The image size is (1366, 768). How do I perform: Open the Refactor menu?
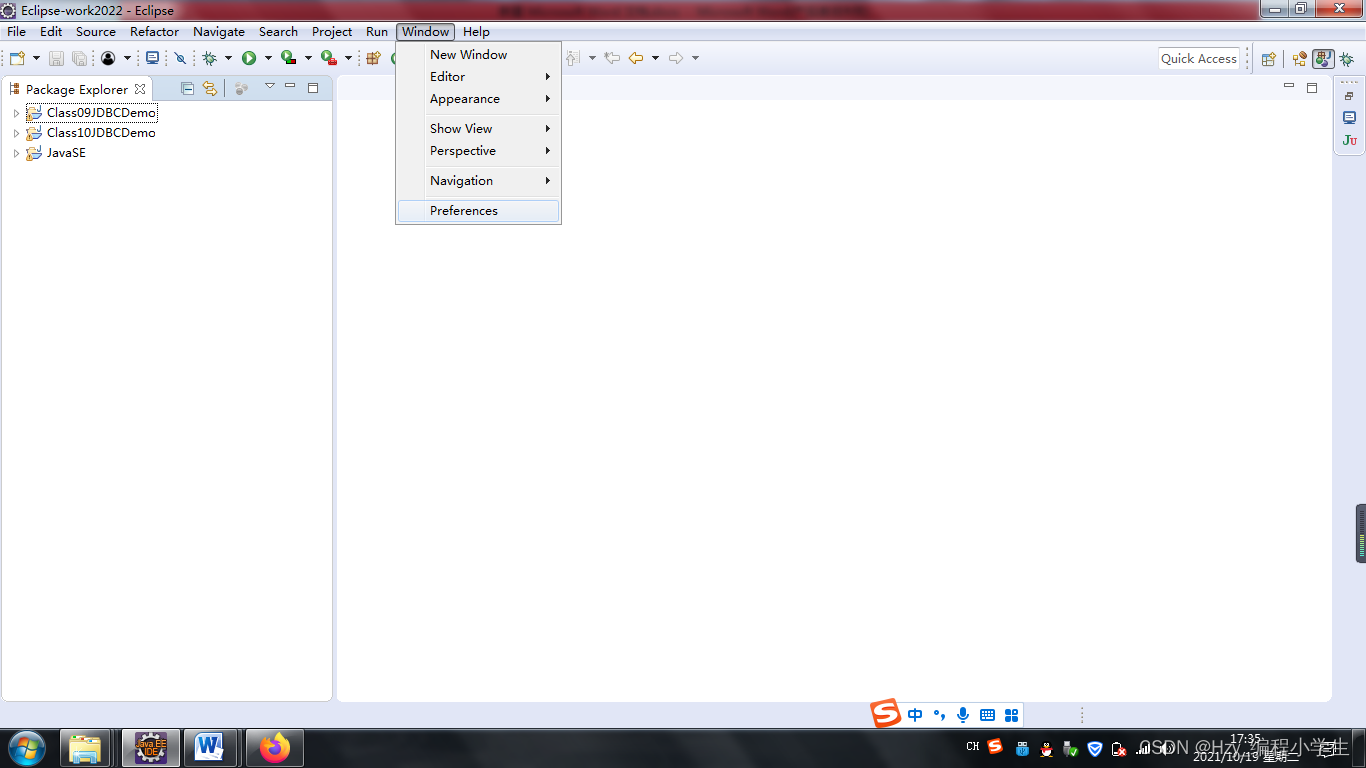[155, 32]
